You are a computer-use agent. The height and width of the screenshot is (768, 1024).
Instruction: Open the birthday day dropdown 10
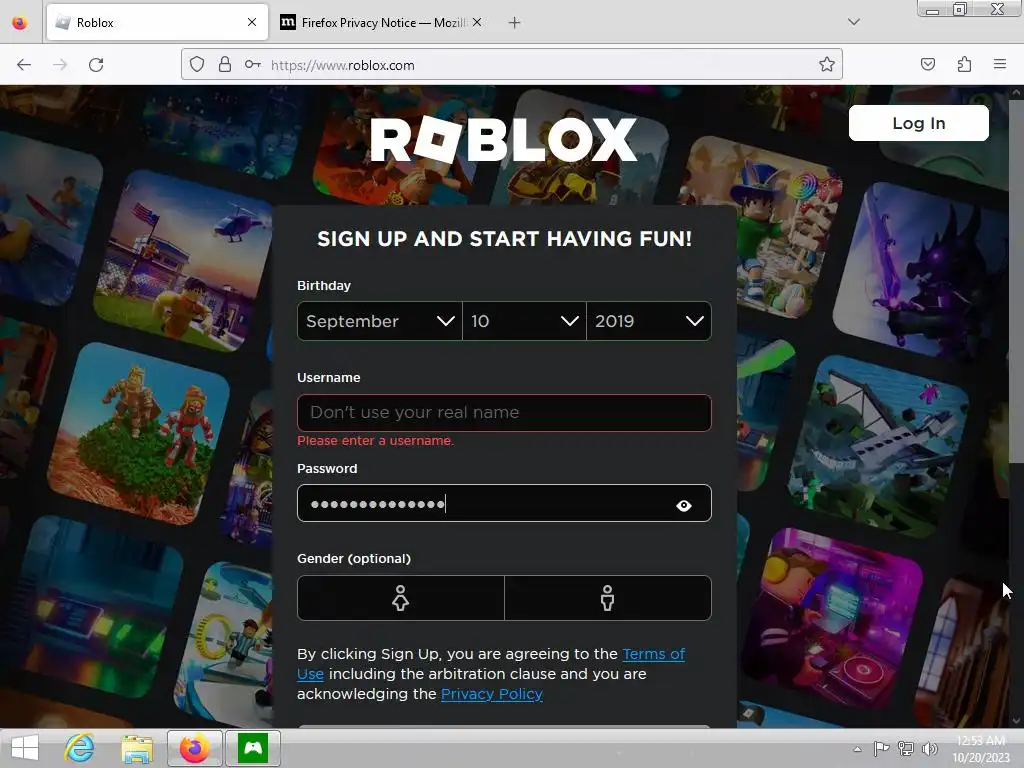(x=524, y=321)
